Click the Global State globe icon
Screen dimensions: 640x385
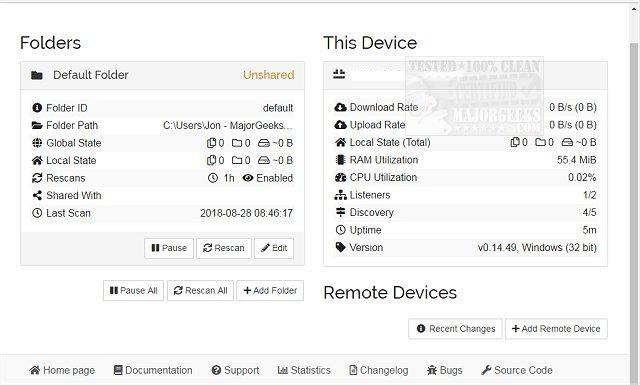click(x=37, y=143)
